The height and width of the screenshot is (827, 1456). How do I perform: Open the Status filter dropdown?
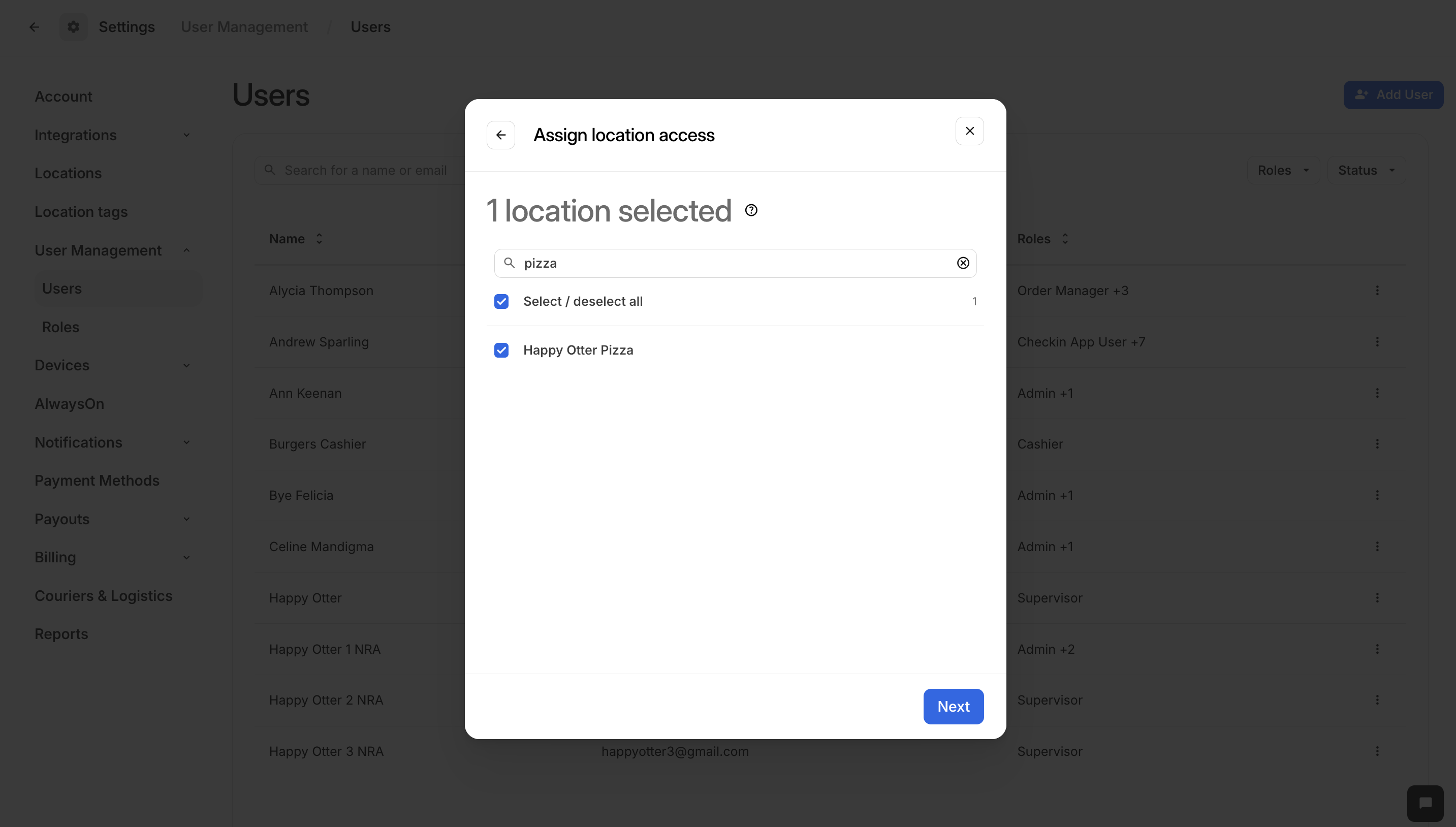pyautogui.click(x=1366, y=170)
